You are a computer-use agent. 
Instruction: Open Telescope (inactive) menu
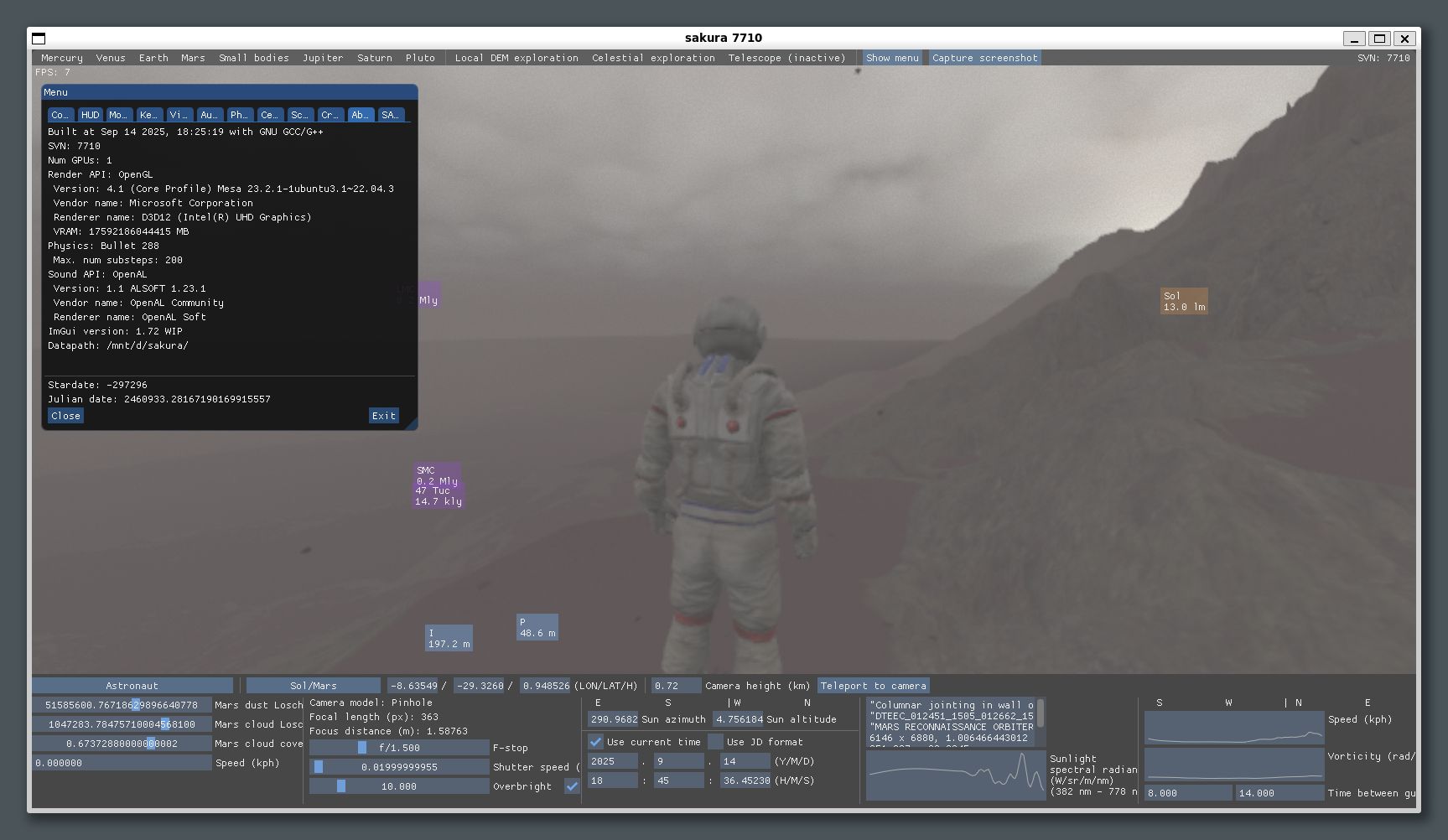[x=786, y=58]
